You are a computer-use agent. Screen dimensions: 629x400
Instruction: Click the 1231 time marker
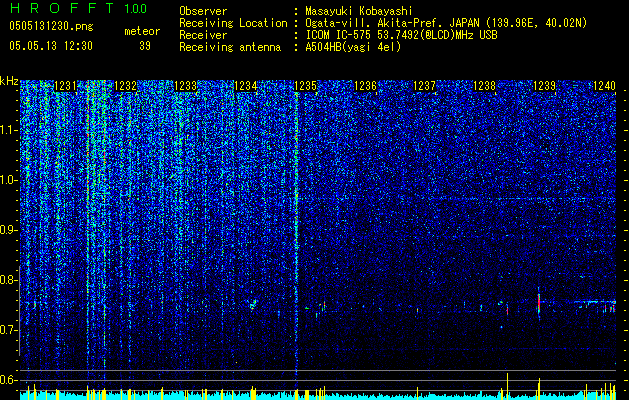(x=65, y=86)
